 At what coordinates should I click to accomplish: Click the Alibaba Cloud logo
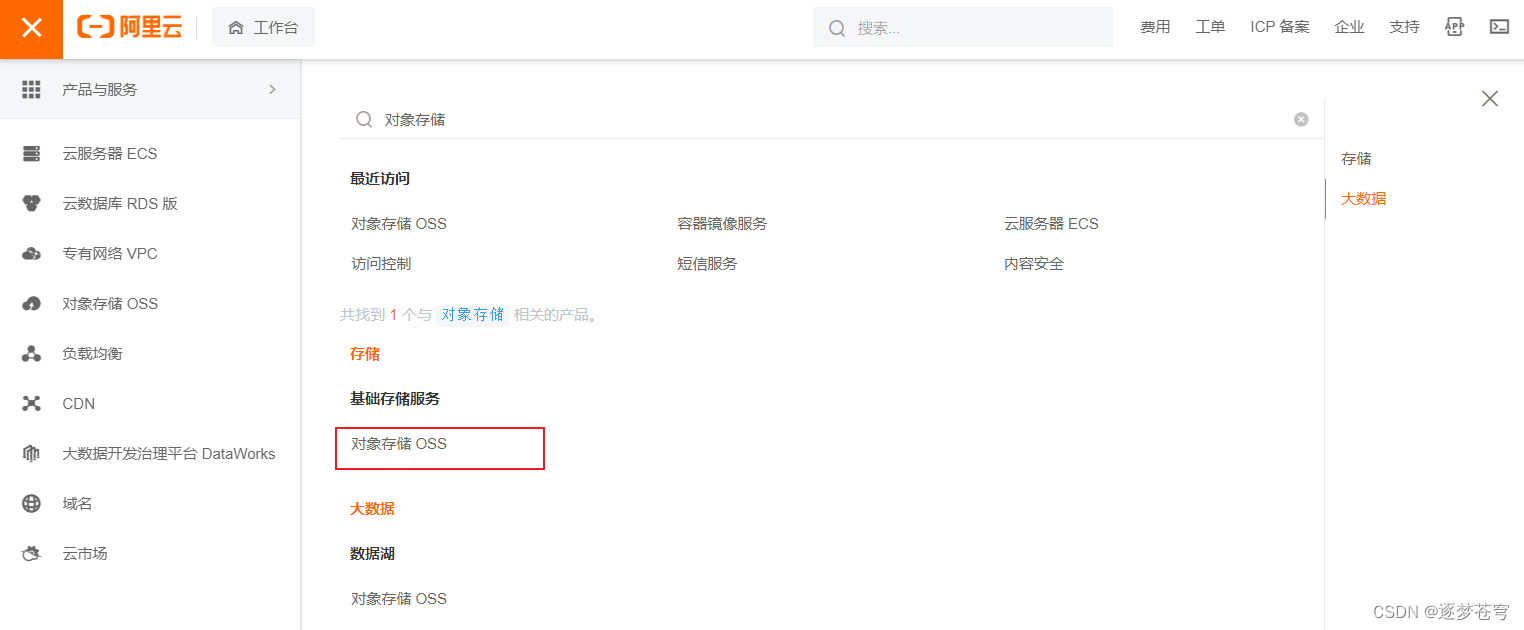[x=130, y=28]
